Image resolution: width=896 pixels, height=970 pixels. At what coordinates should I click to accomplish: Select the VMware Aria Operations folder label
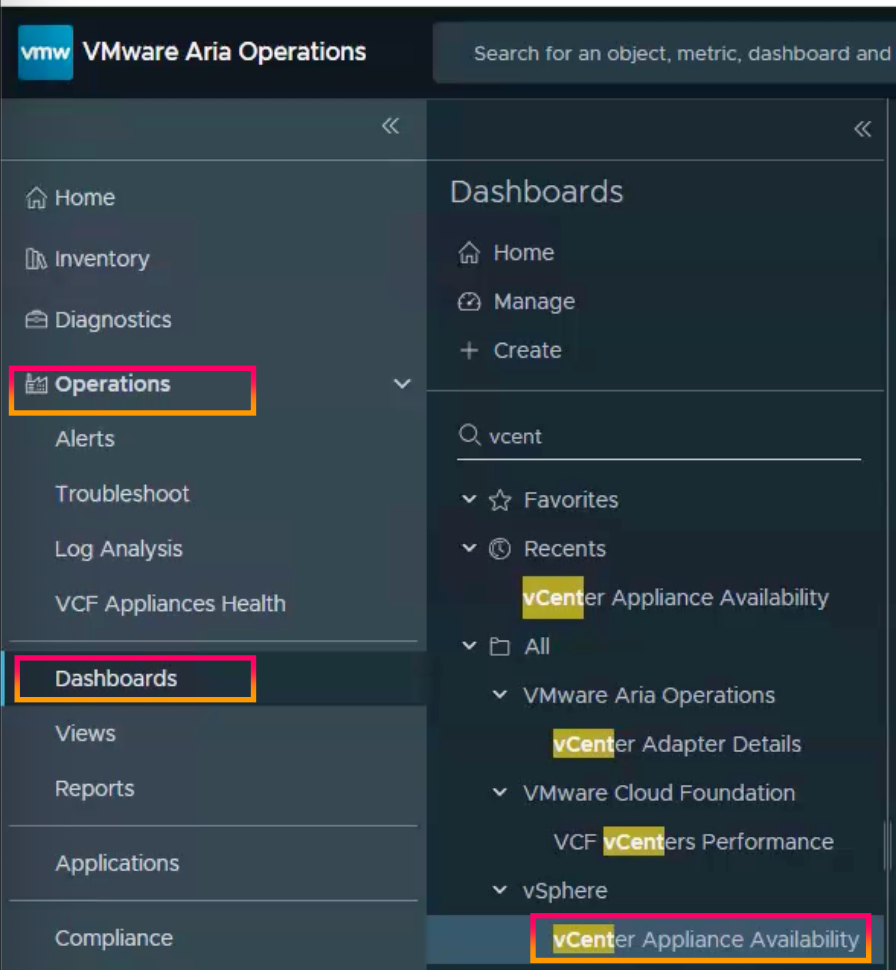[648, 695]
